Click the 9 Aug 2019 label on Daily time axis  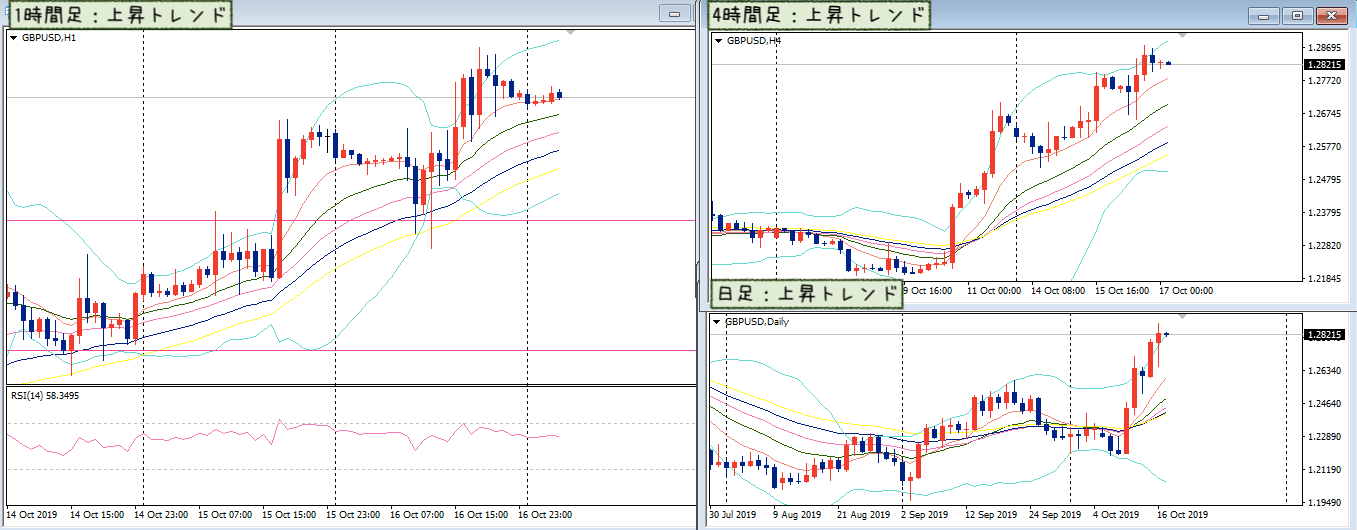tap(799, 515)
